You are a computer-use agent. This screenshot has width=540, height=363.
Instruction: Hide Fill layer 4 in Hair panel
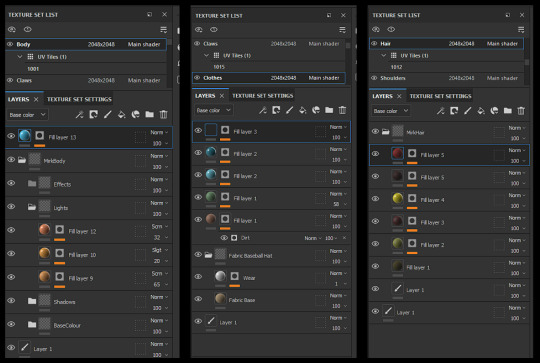pos(375,199)
